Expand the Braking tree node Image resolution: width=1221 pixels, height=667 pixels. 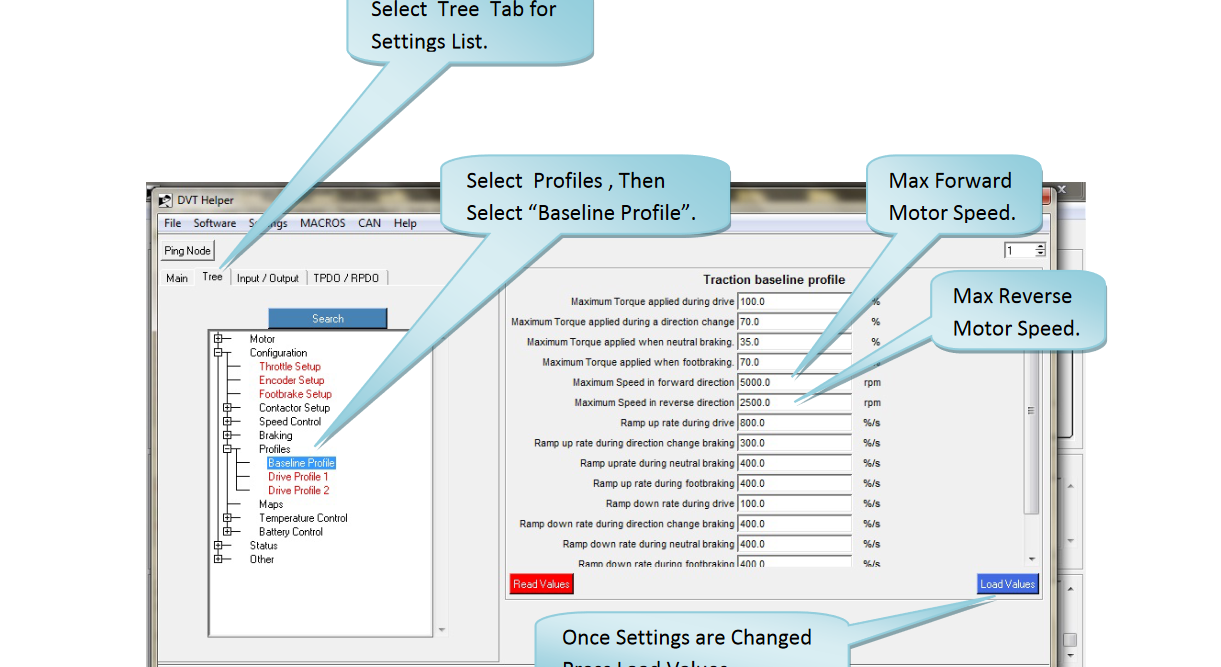point(227,435)
